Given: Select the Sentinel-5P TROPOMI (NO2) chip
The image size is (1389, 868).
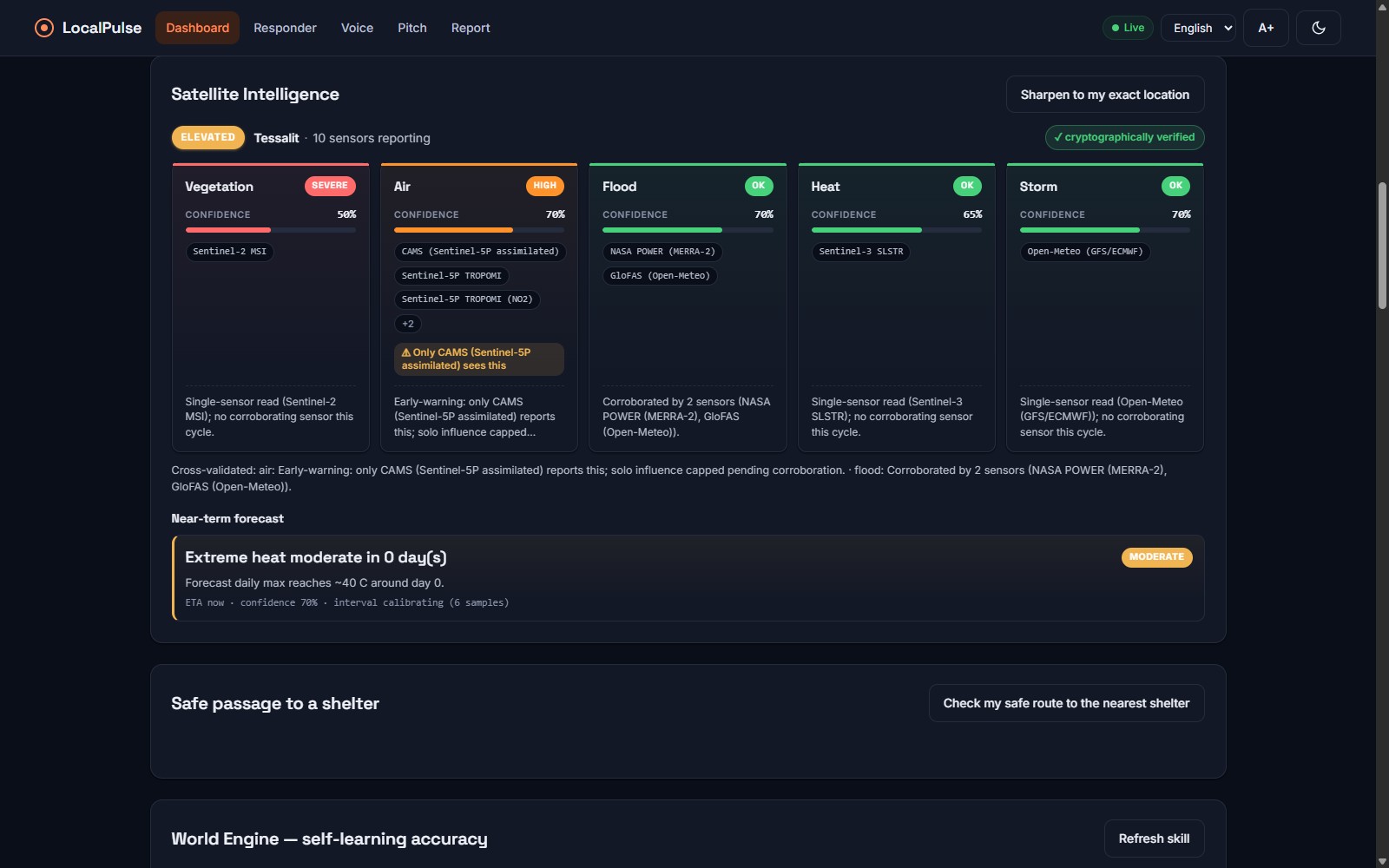Looking at the screenshot, I should pos(467,299).
